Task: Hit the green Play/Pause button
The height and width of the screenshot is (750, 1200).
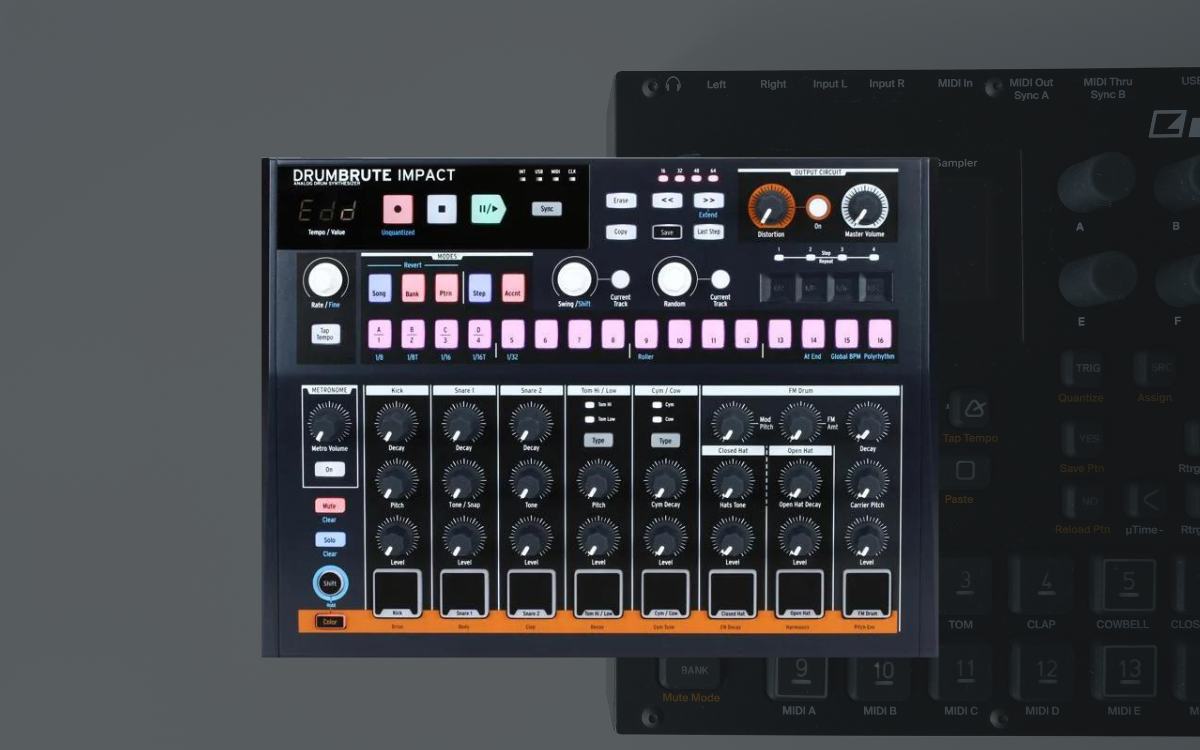Action: [488, 209]
